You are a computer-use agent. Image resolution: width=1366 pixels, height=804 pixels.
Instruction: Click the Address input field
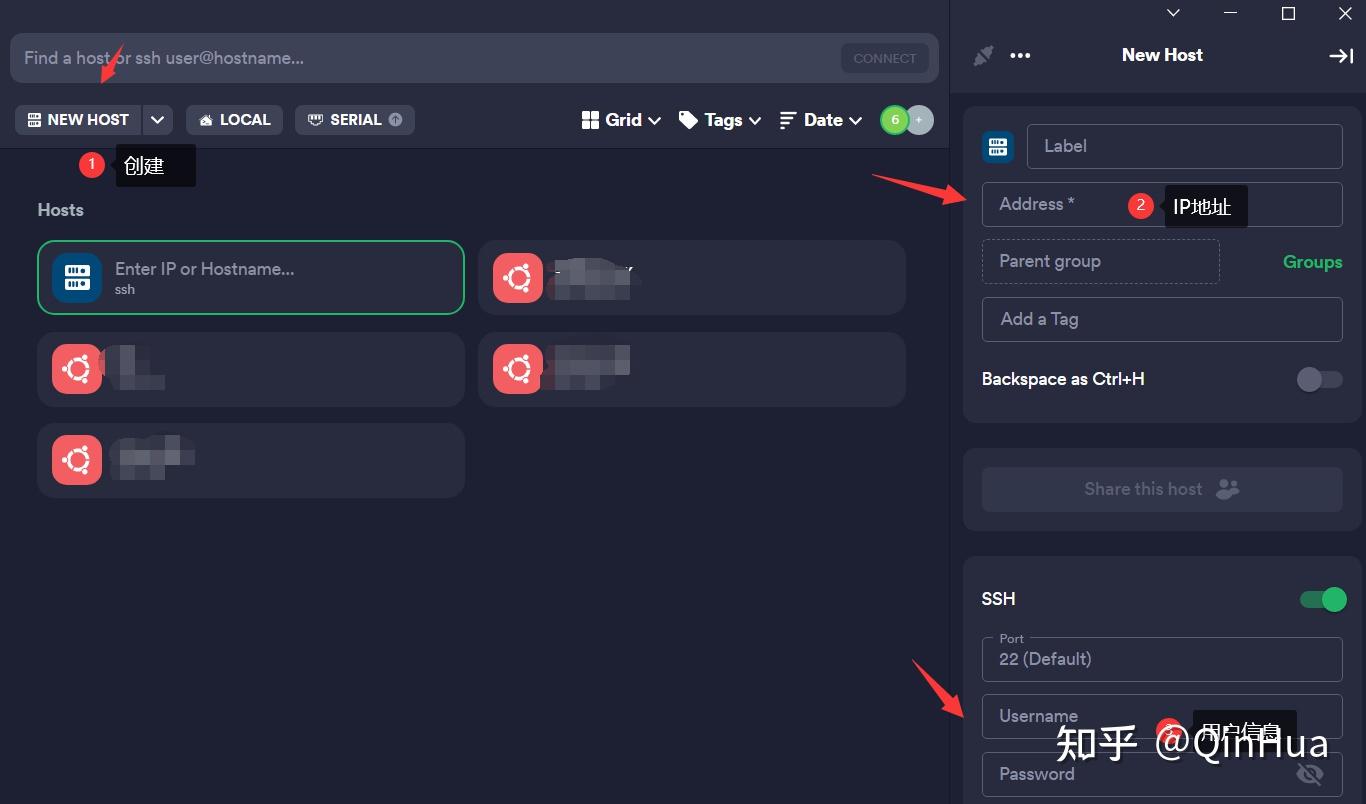click(x=1162, y=204)
